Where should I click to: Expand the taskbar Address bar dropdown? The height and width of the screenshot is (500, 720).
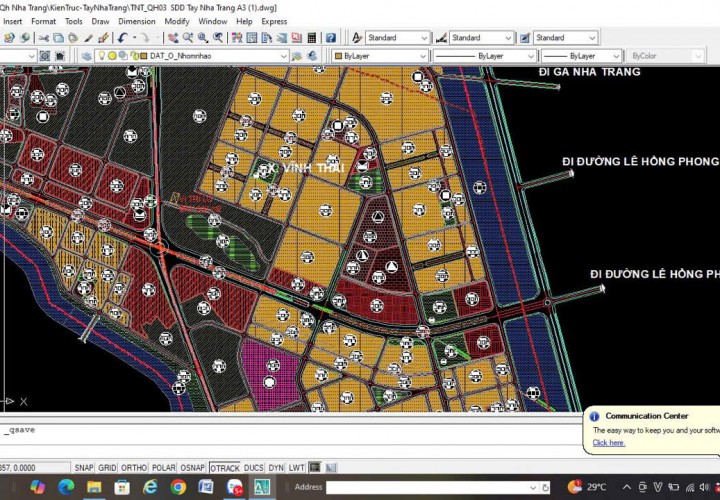tap(533, 487)
